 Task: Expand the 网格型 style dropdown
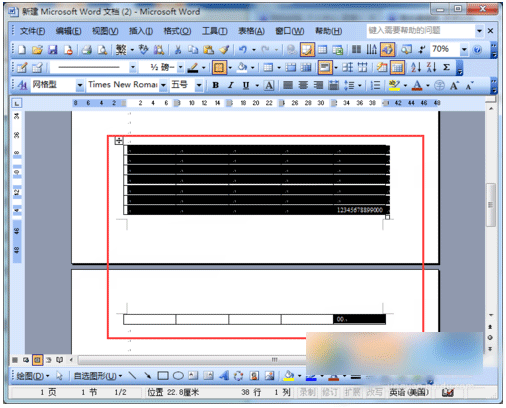pos(80,85)
